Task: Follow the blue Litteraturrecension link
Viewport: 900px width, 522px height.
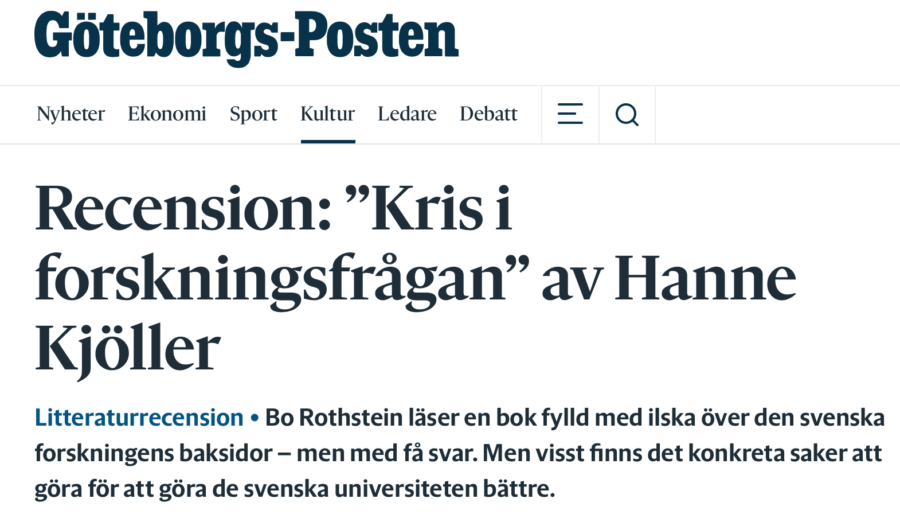Action: pyautogui.click(x=139, y=417)
